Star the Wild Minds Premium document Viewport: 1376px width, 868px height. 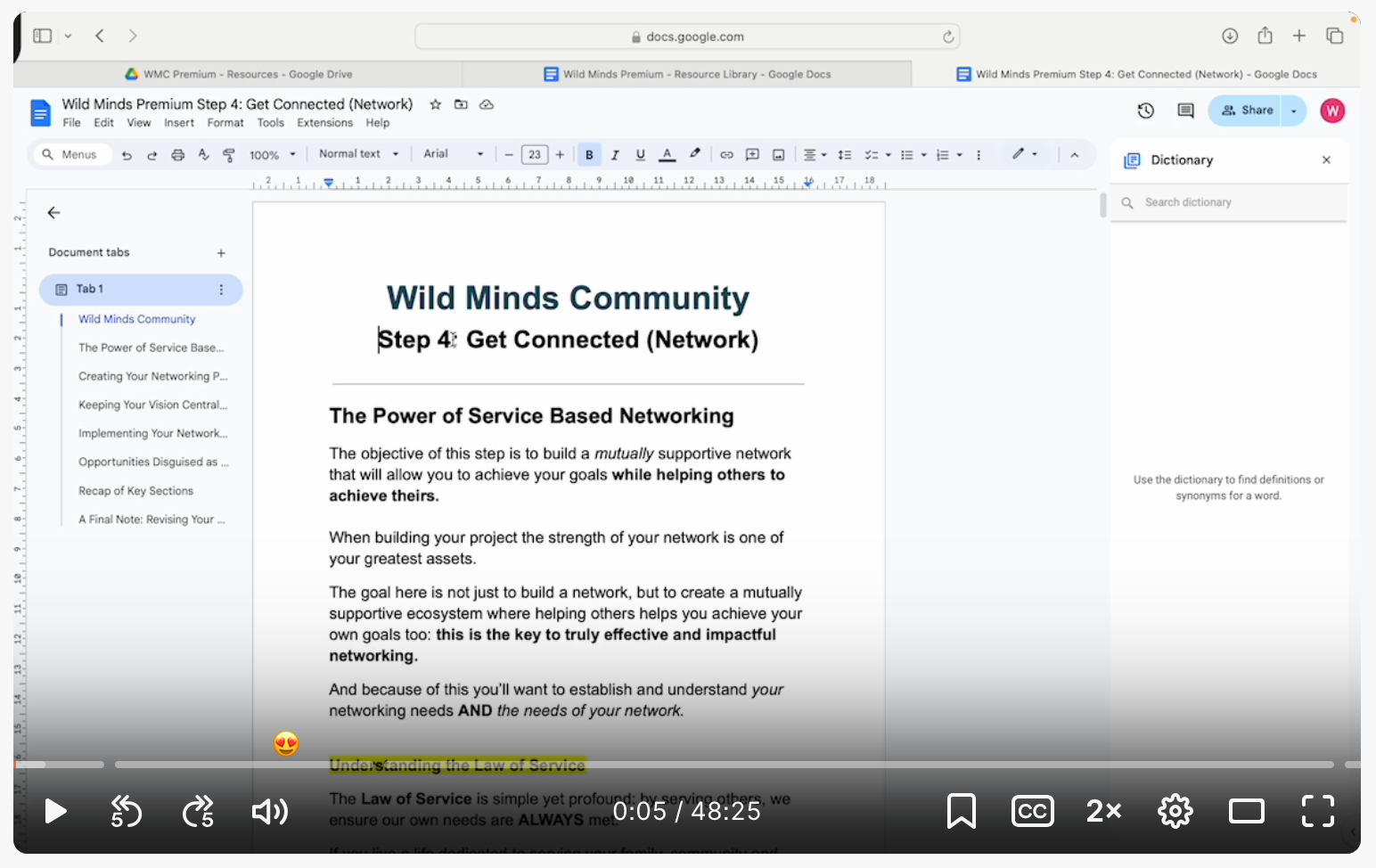click(x=436, y=104)
